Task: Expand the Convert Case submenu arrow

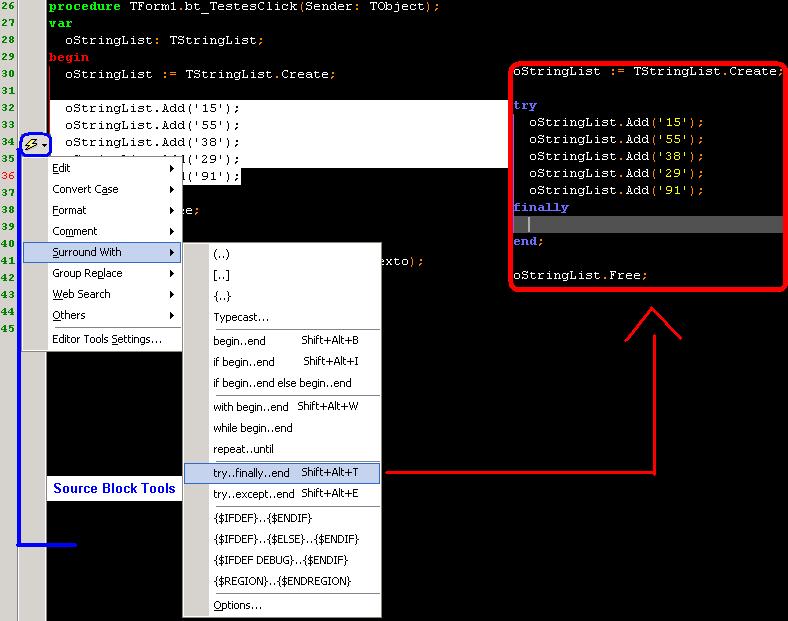Action: (x=172, y=189)
